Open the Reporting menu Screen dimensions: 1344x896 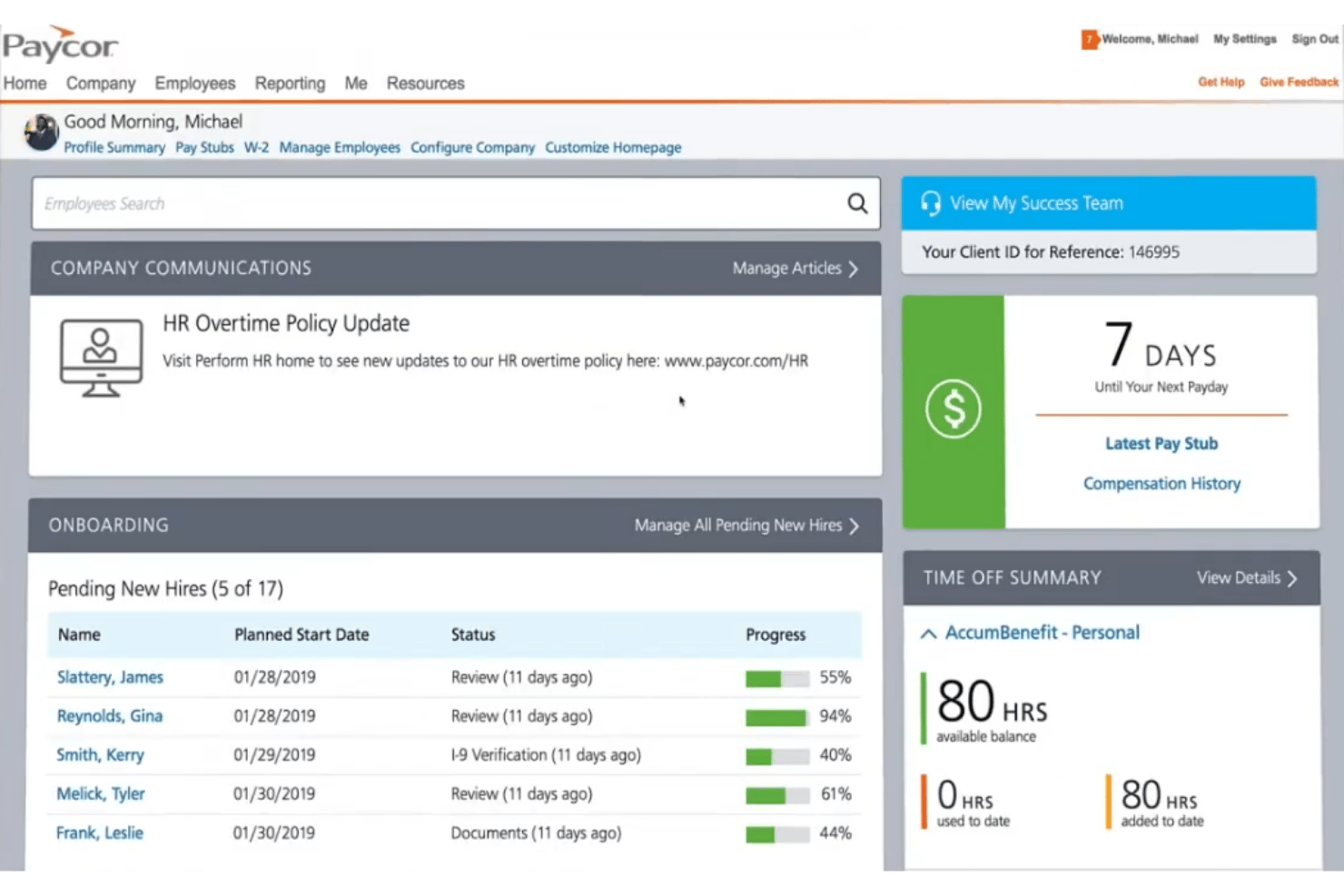[x=290, y=84]
